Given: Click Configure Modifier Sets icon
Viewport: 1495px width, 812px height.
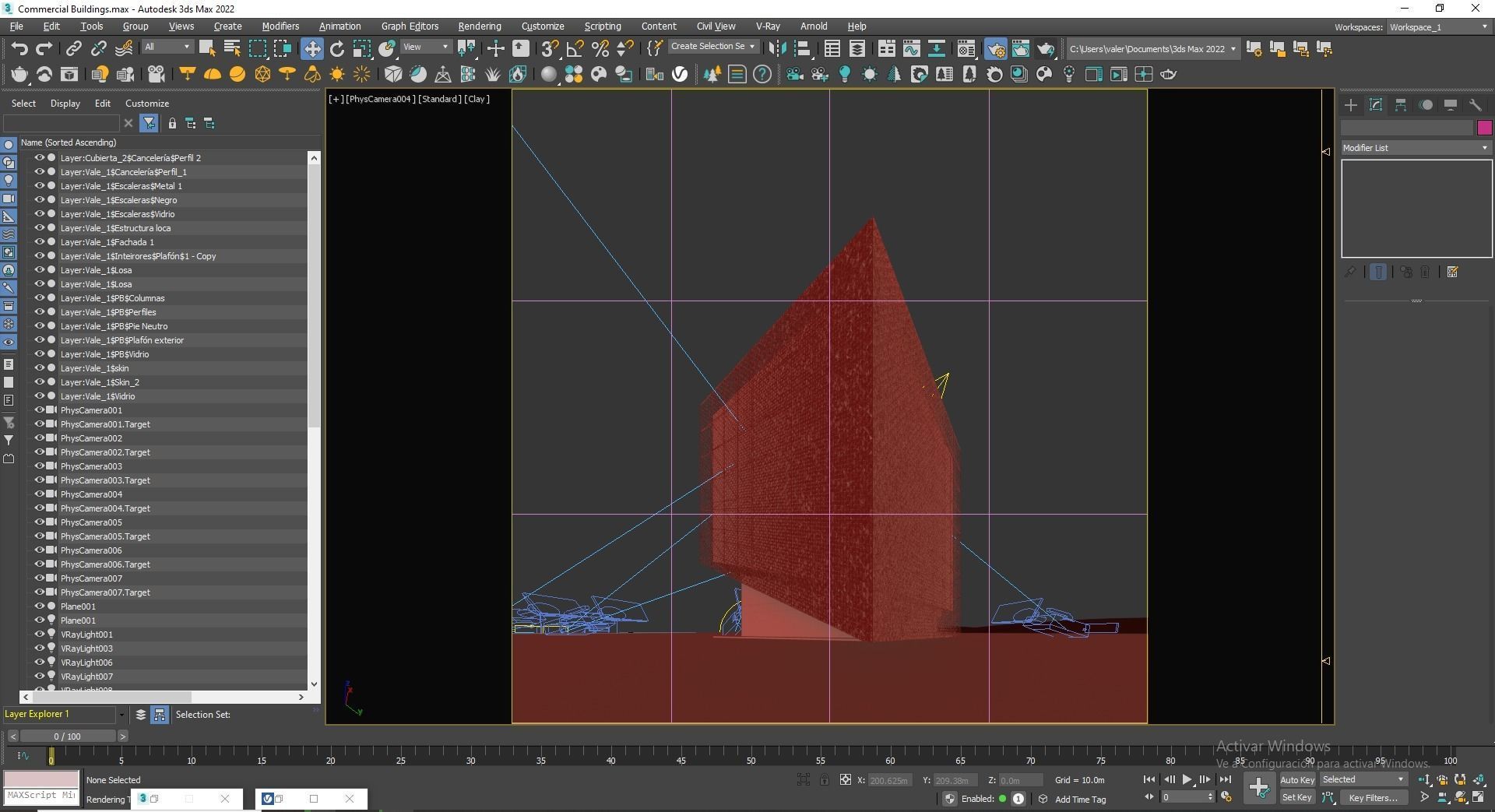Looking at the screenshot, I should [x=1452, y=272].
